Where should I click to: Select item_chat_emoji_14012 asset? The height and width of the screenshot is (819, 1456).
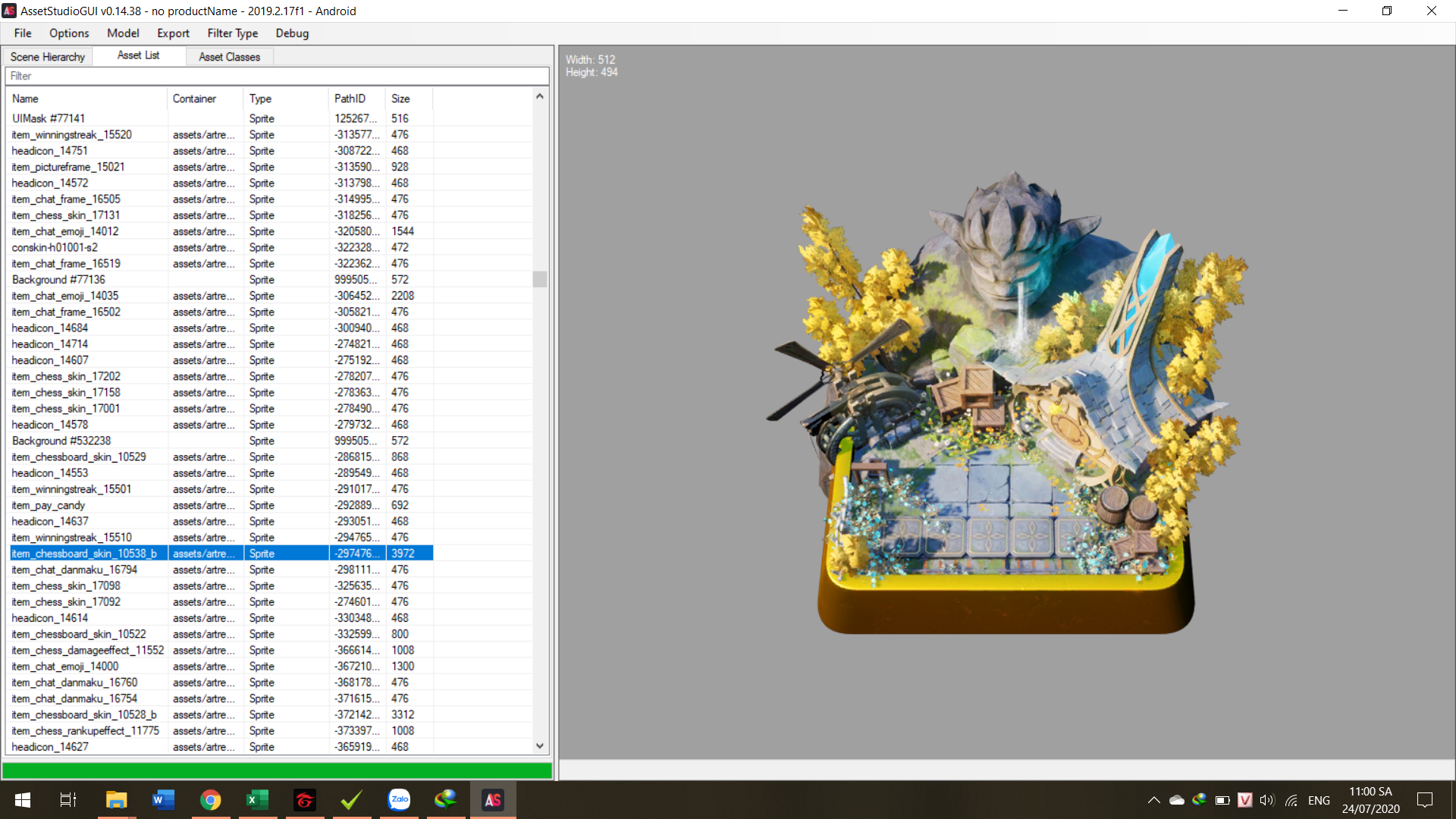pyautogui.click(x=221, y=231)
